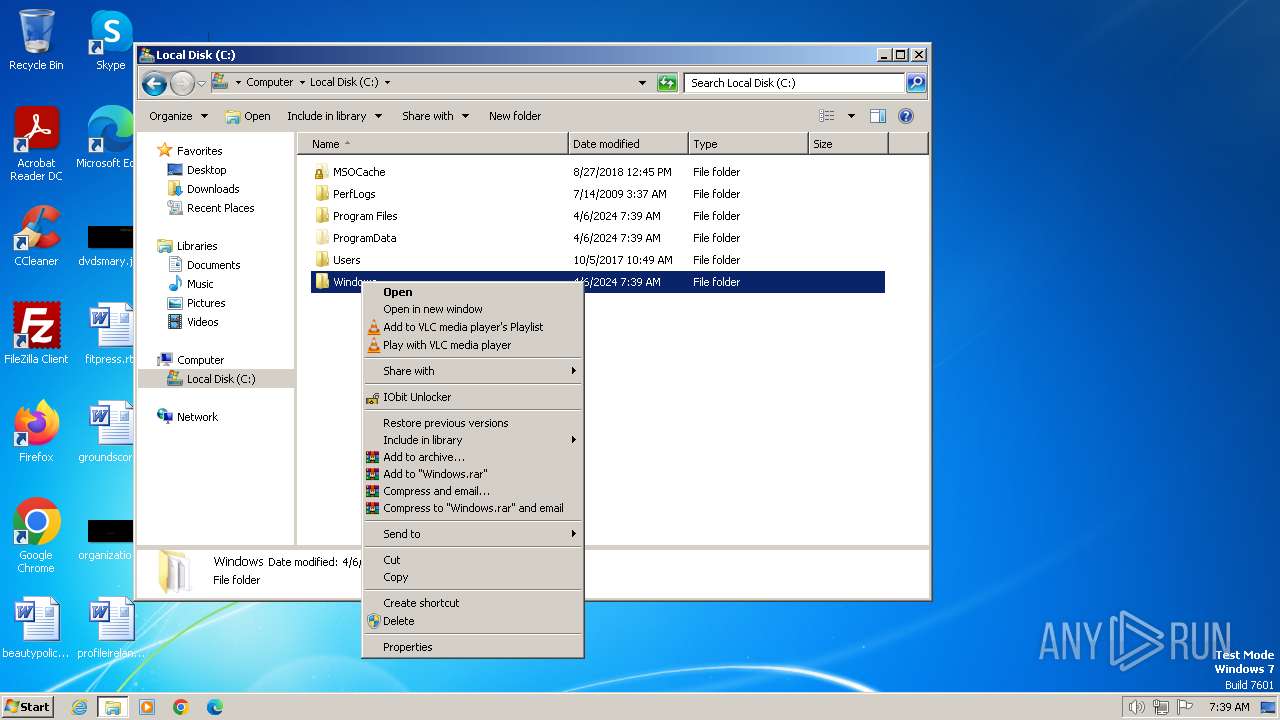Select Documents library in sidebar
The width and height of the screenshot is (1280, 720).
(214, 265)
